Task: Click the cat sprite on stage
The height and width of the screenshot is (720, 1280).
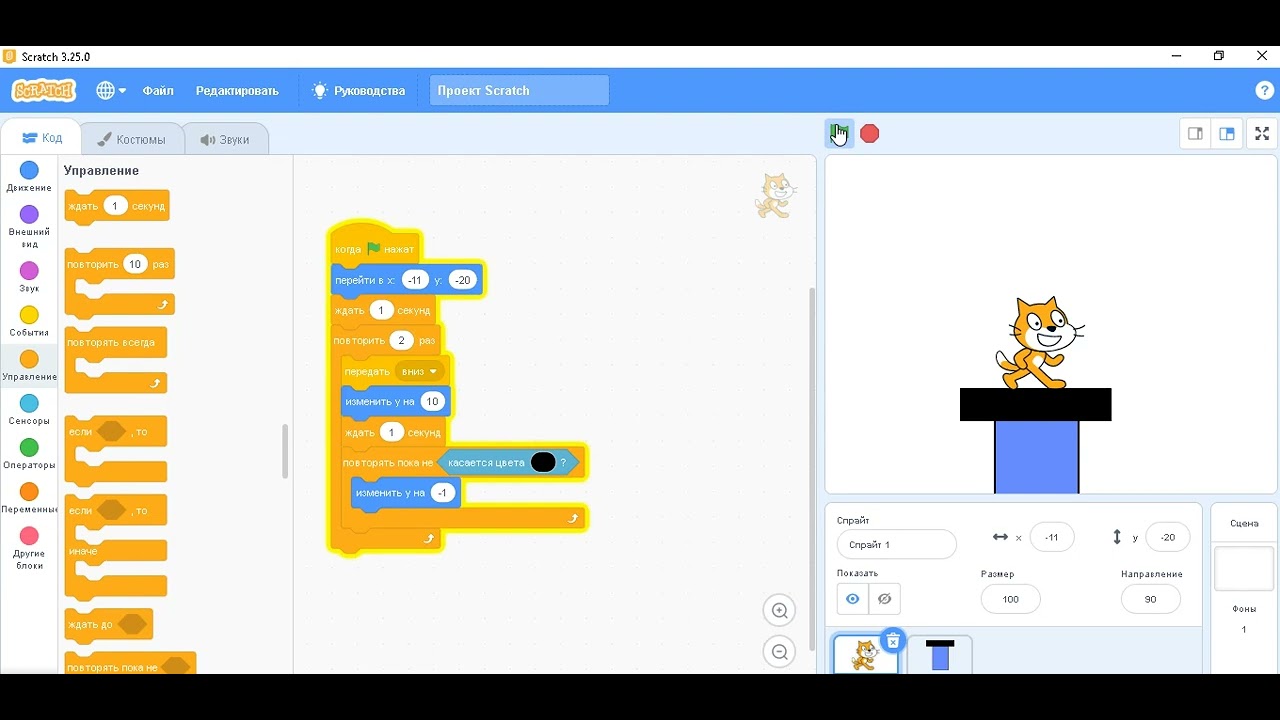Action: [x=1038, y=343]
